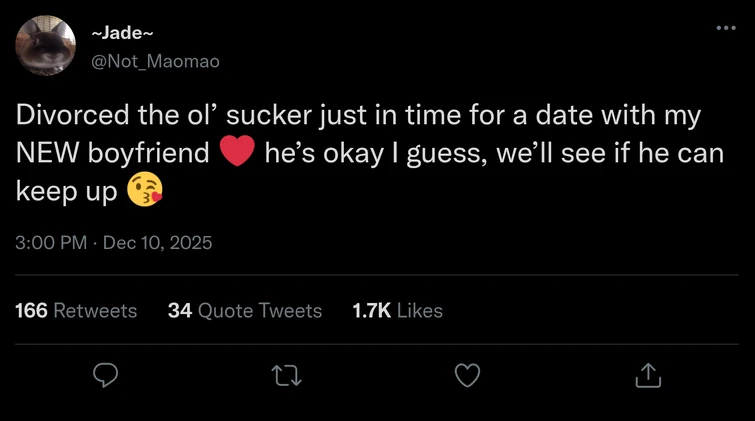
Task: Click the Dec 10, 2025 date
Action: click(x=157, y=242)
